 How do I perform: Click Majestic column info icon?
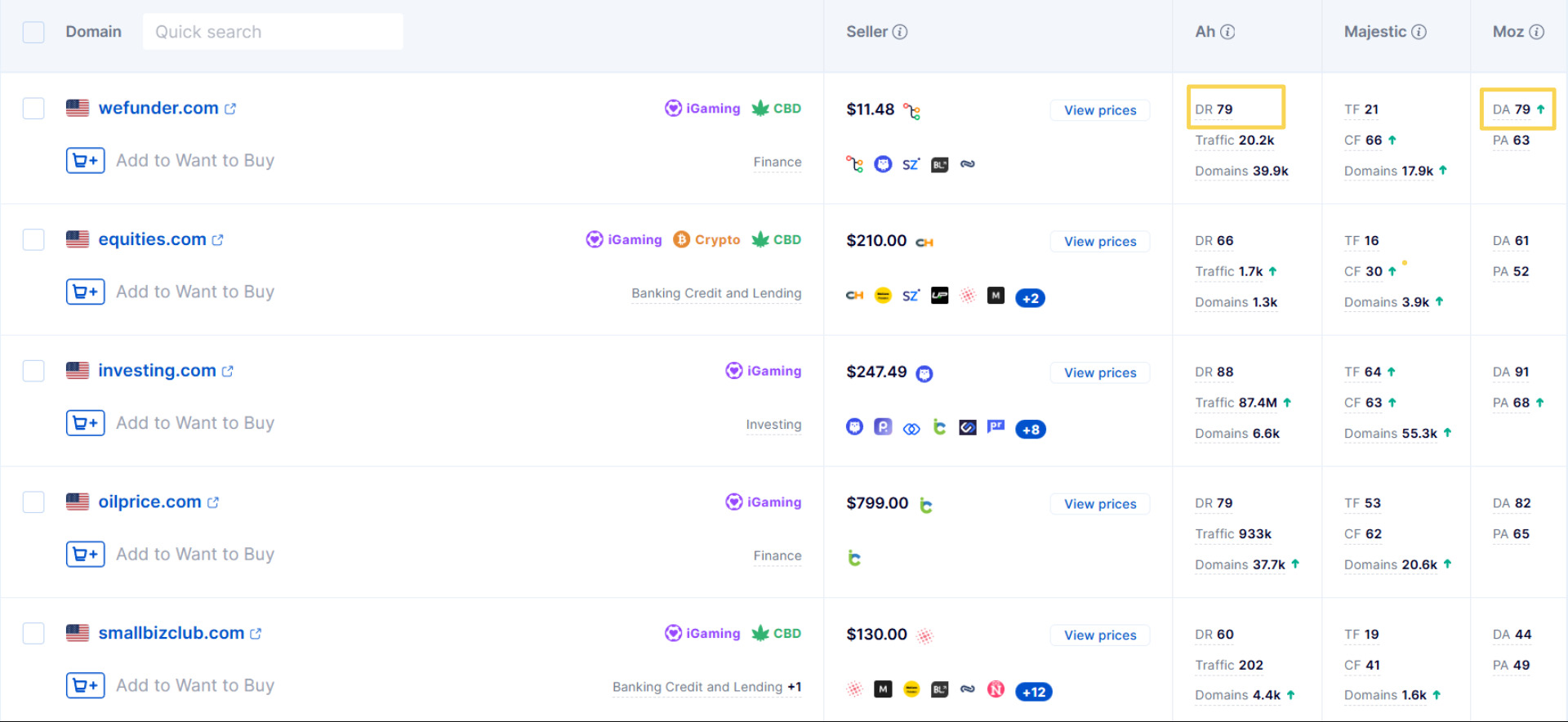[1419, 32]
